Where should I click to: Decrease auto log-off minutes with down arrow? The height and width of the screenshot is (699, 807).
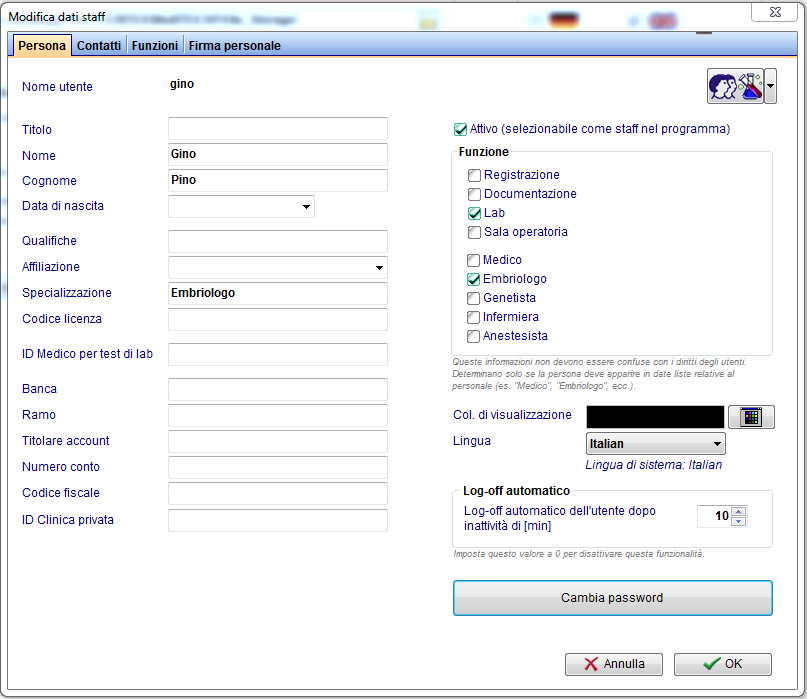click(x=739, y=521)
